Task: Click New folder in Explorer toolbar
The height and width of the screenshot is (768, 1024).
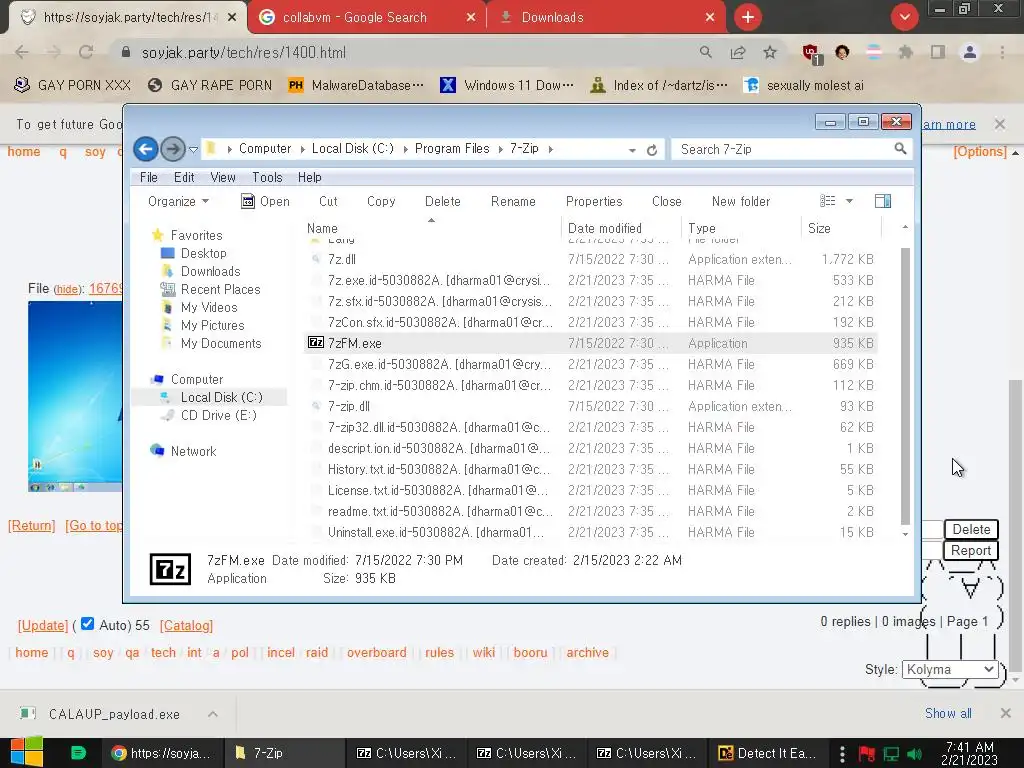Action: point(741,201)
